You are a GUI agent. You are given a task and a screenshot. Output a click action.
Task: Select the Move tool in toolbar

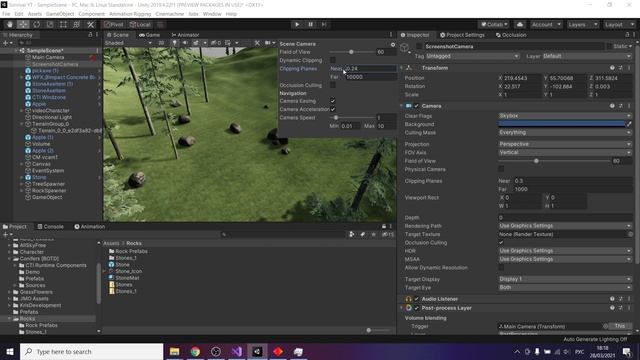(x=23, y=24)
